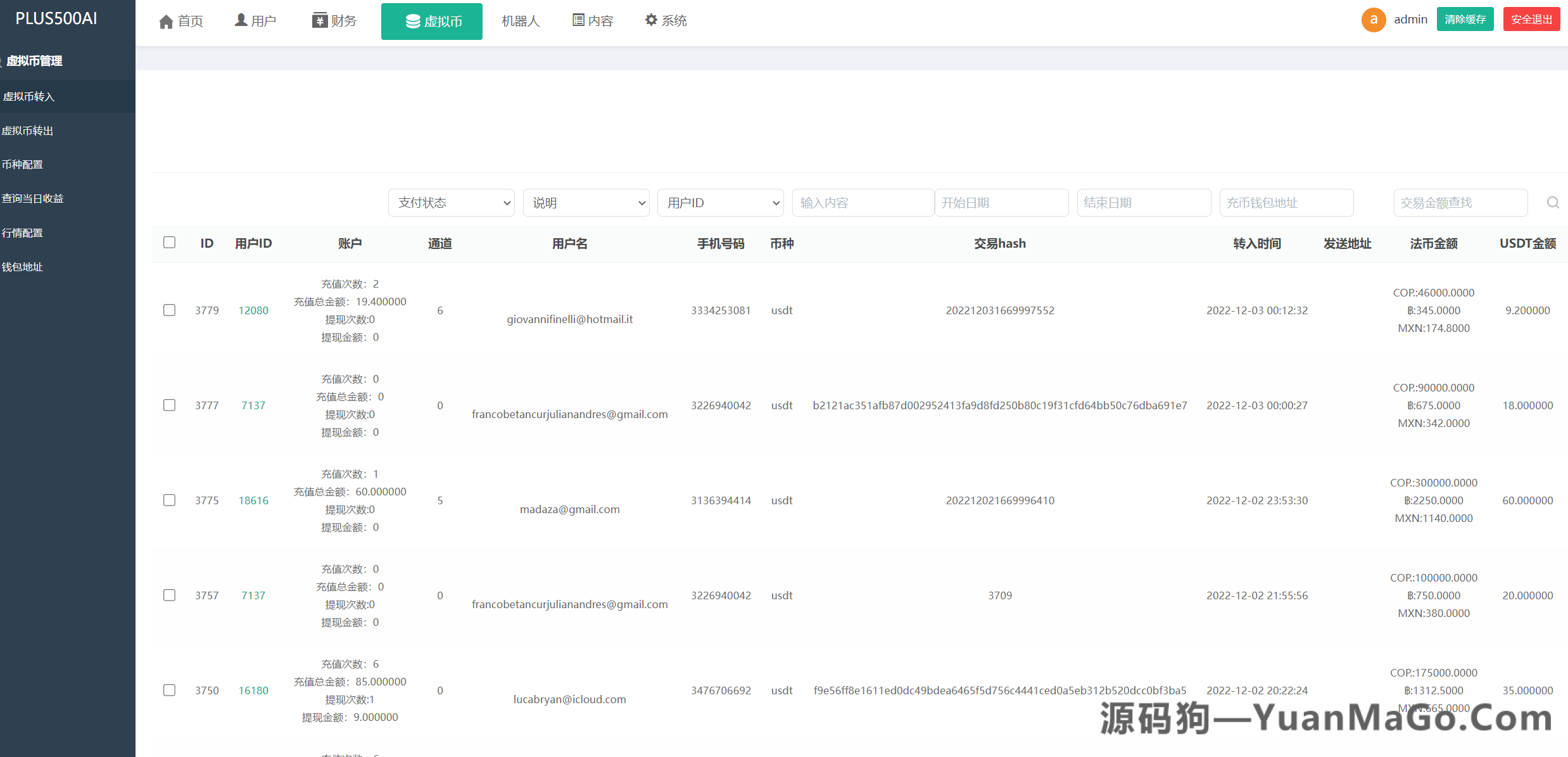Click the search magnifier icon
Image resolution: width=1568 pixels, height=757 pixels.
(1553, 203)
